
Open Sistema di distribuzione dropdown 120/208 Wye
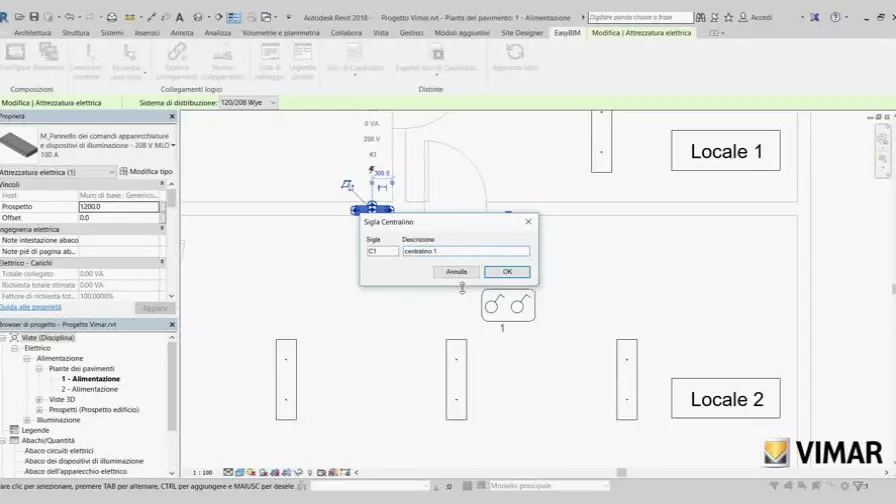[x=248, y=103]
